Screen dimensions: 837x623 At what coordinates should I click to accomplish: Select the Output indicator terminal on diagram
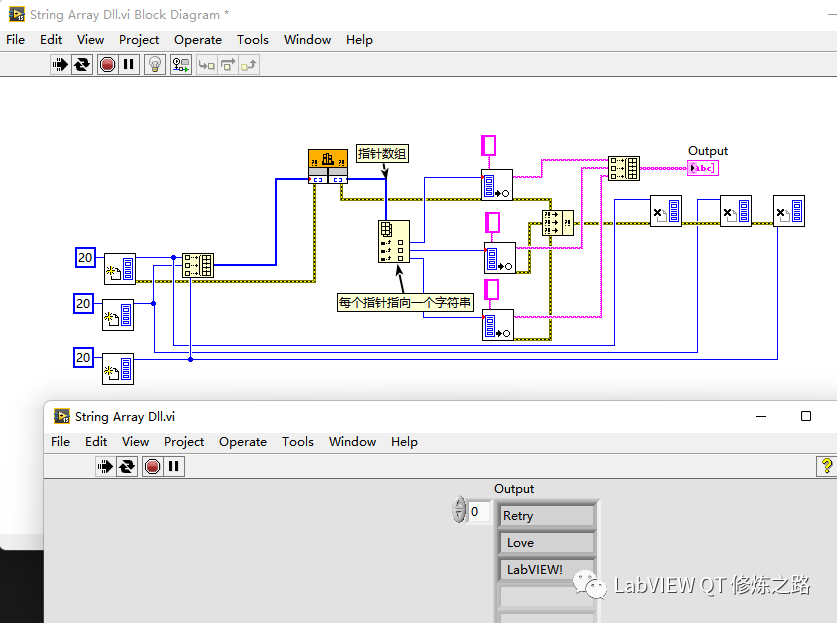(702, 167)
